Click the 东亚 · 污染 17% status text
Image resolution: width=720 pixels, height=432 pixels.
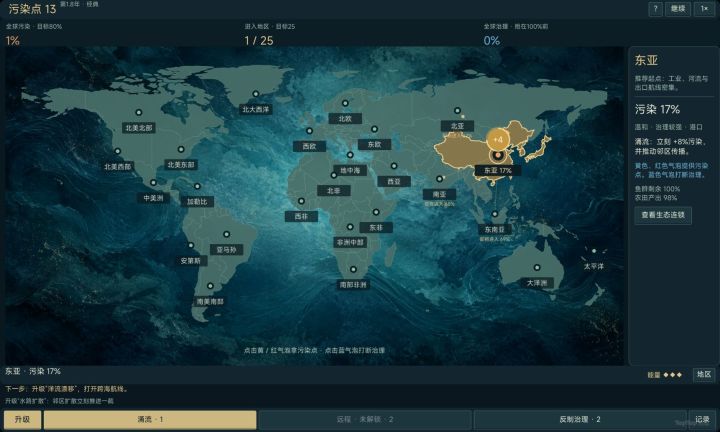click(x=33, y=371)
